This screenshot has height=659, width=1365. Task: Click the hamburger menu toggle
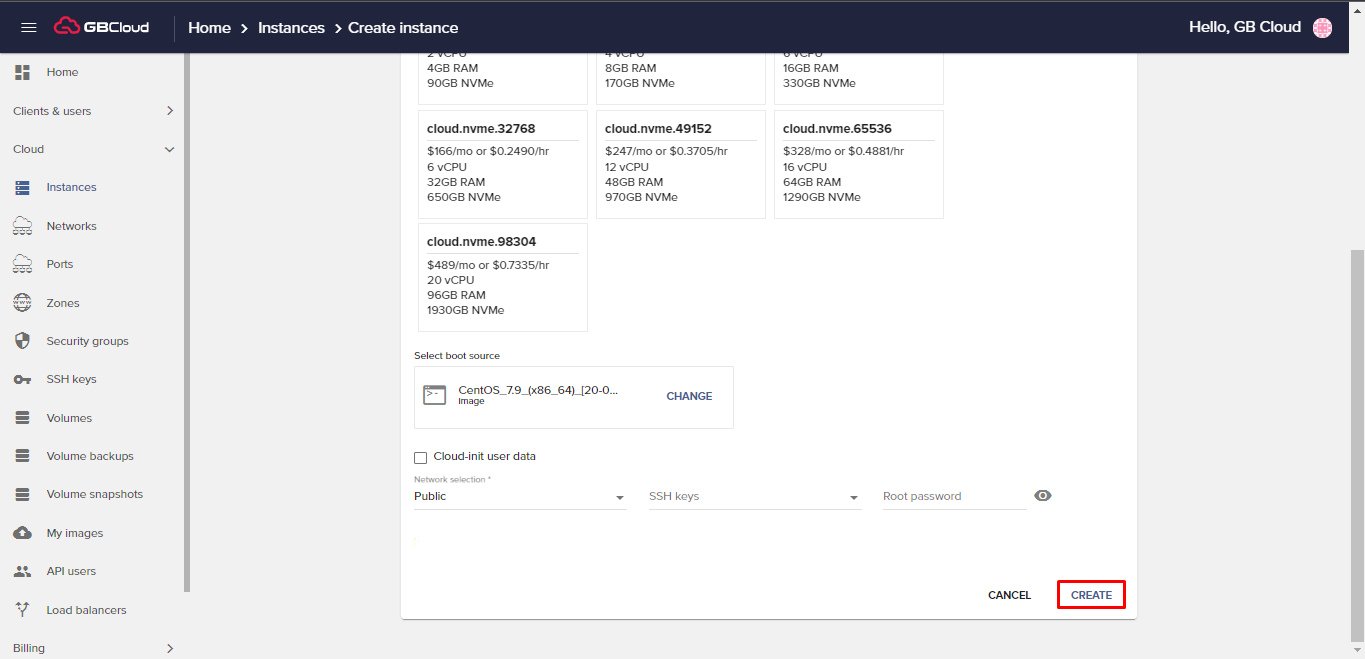28,27
